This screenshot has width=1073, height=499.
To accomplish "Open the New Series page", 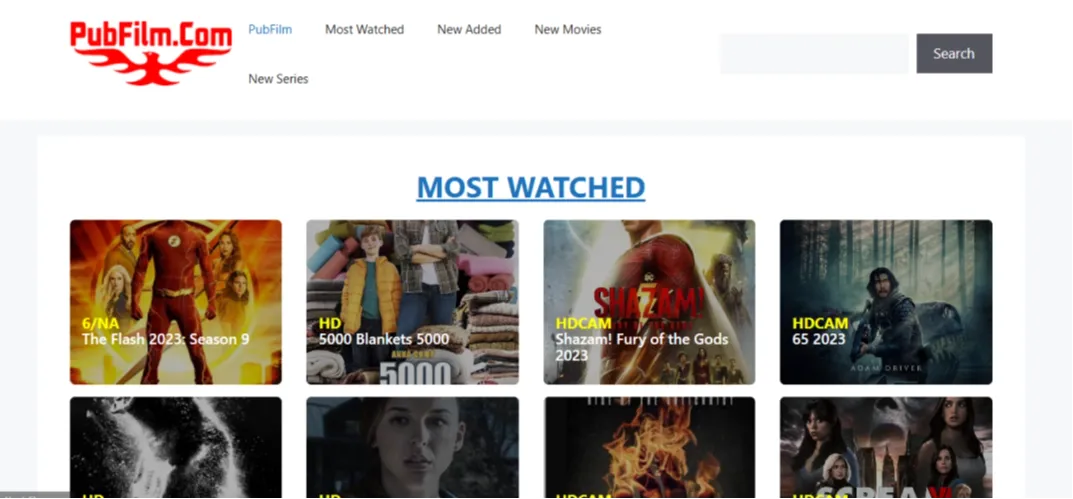I will tap(278, 78).
